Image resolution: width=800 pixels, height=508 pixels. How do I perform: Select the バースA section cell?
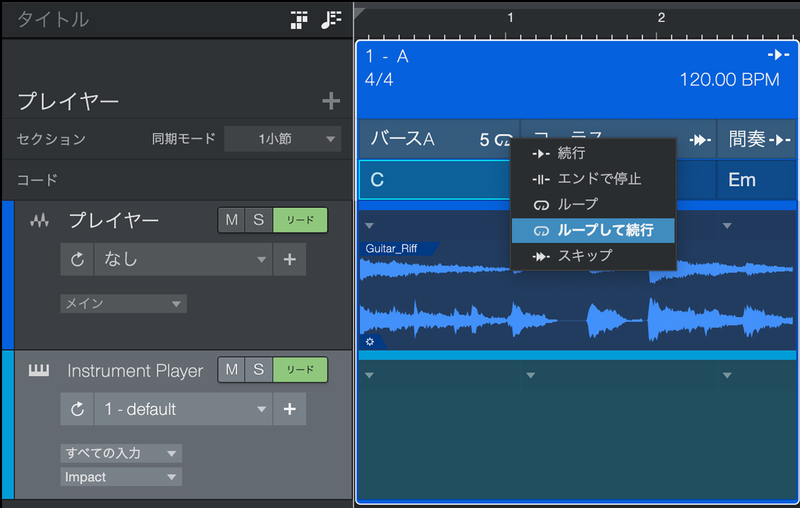click(439, 139)
